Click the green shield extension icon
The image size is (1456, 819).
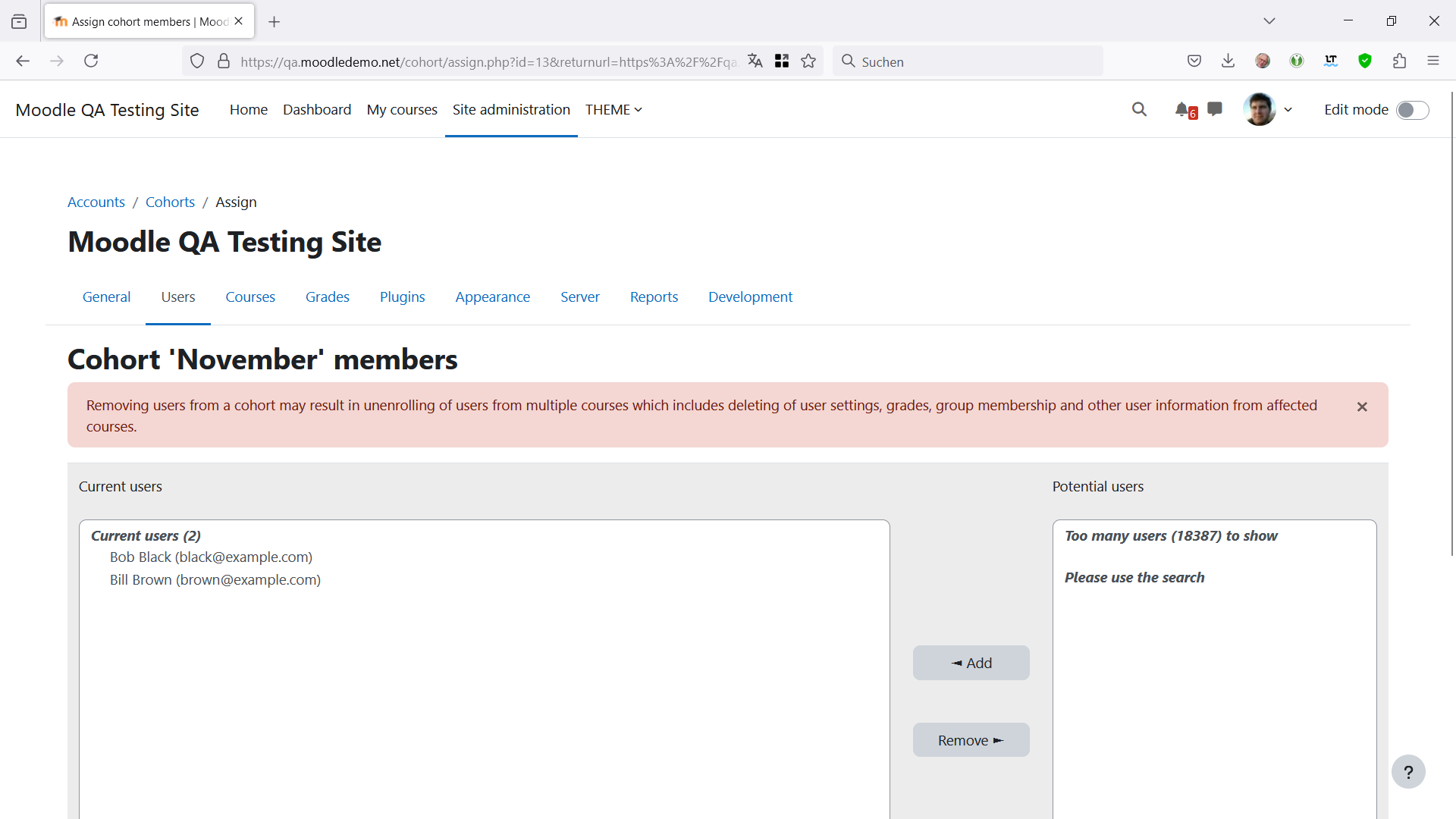point(1365,61)
